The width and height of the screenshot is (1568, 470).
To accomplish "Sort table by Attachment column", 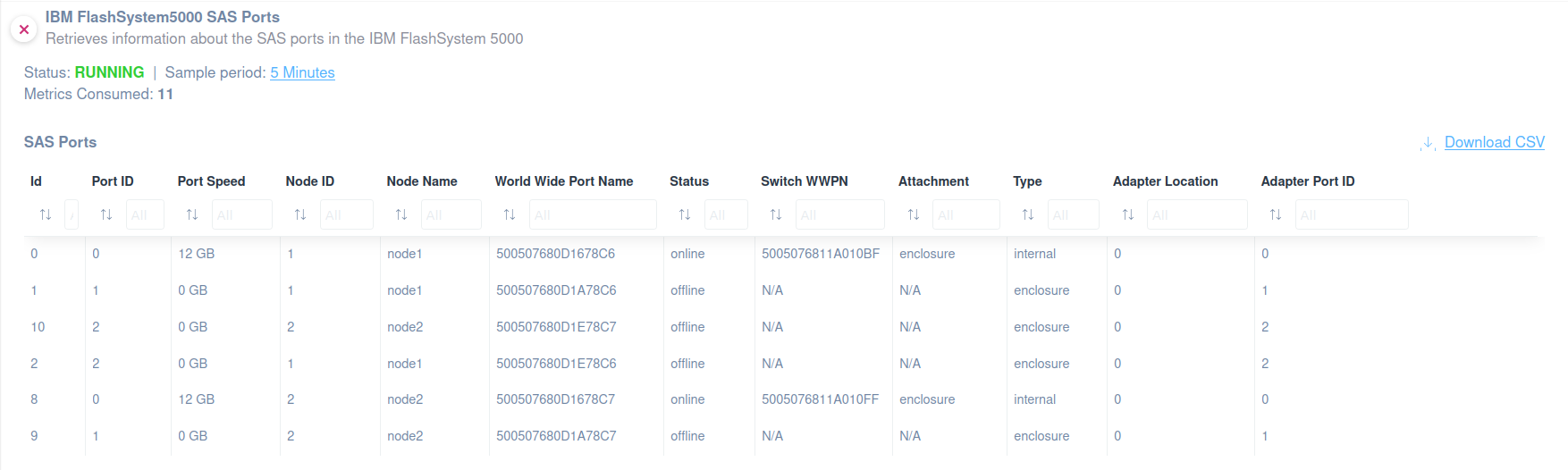I will point(914,214).
